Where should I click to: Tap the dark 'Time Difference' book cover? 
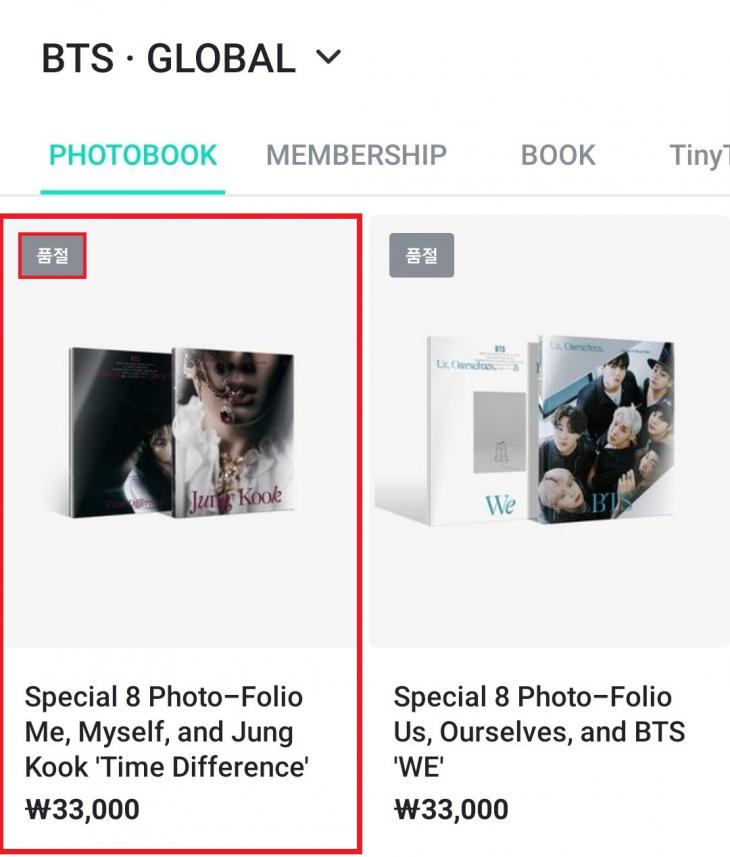pos(118,432)
